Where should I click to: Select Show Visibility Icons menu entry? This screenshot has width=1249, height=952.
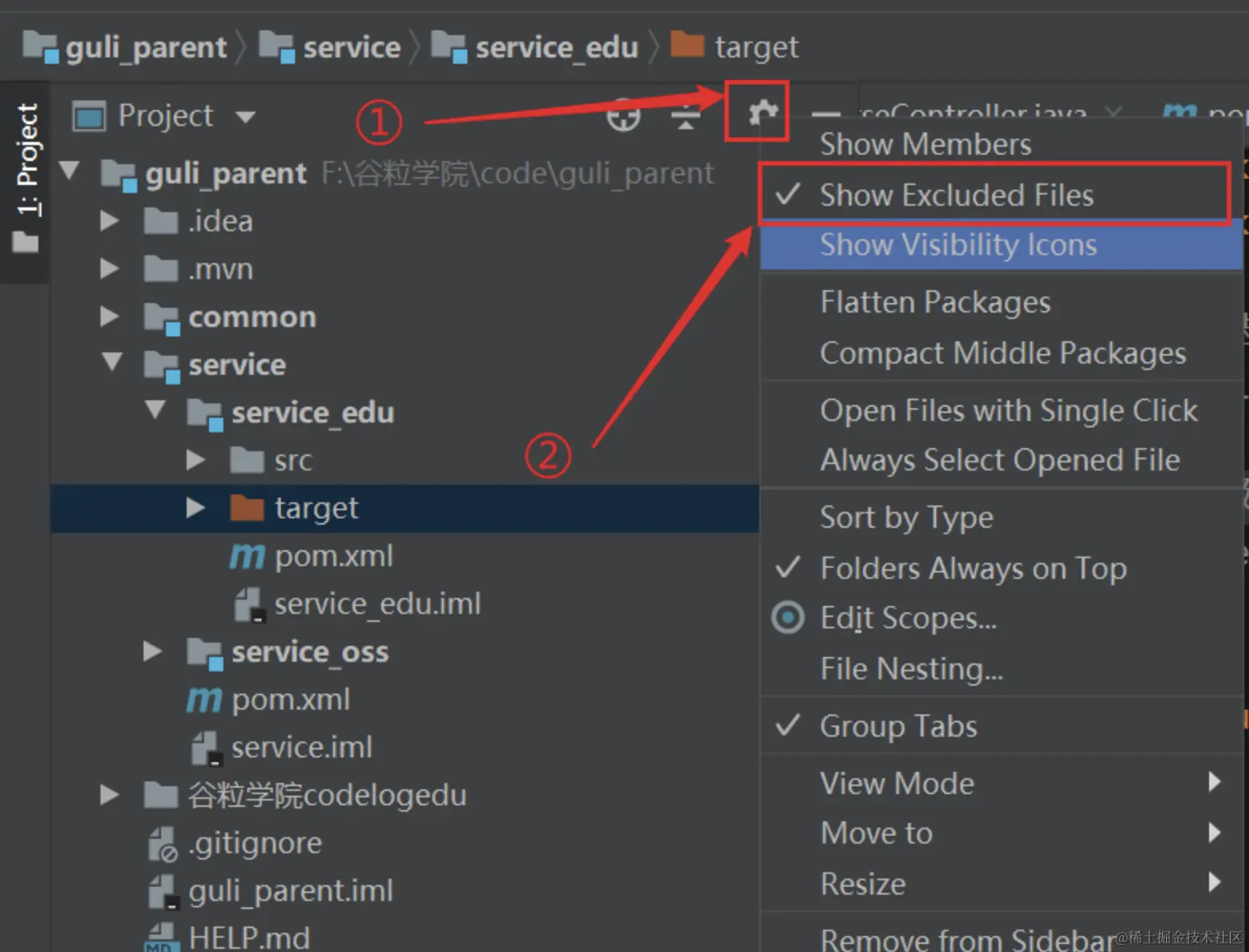click(958, 245)
